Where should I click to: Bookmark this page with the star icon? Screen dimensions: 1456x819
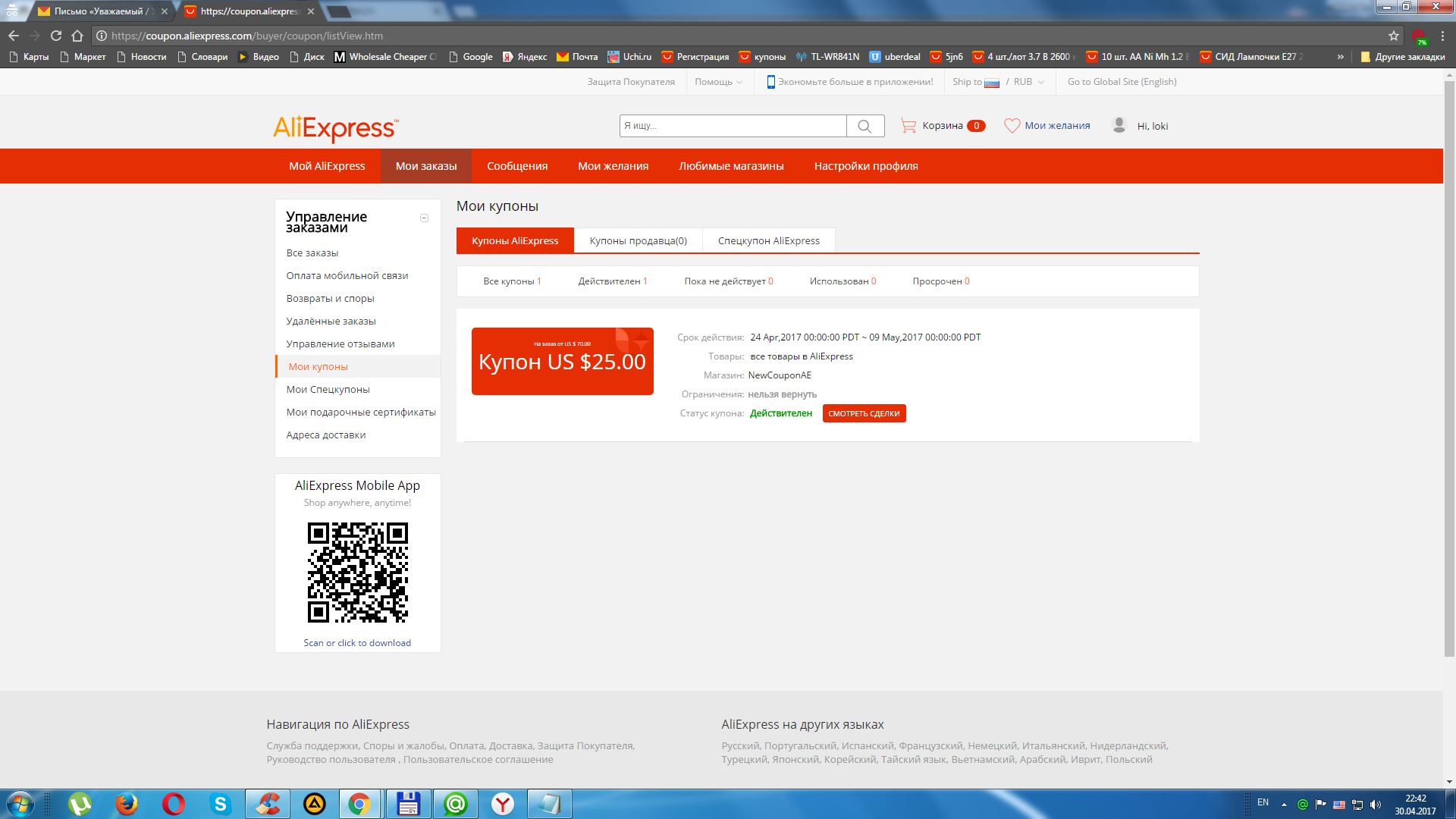[x=1394, y=36]
